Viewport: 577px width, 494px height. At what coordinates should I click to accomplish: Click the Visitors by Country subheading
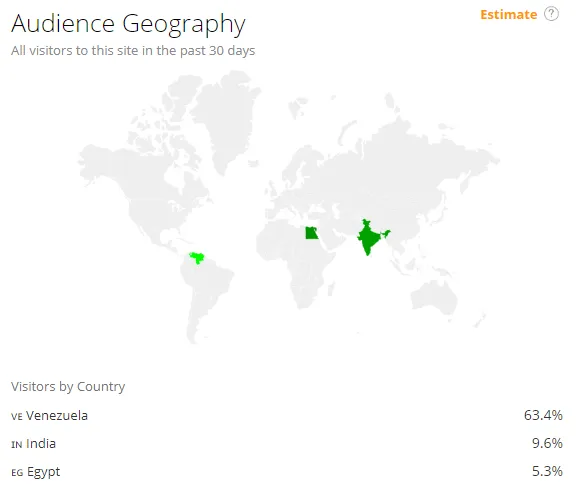coord(68,387)
